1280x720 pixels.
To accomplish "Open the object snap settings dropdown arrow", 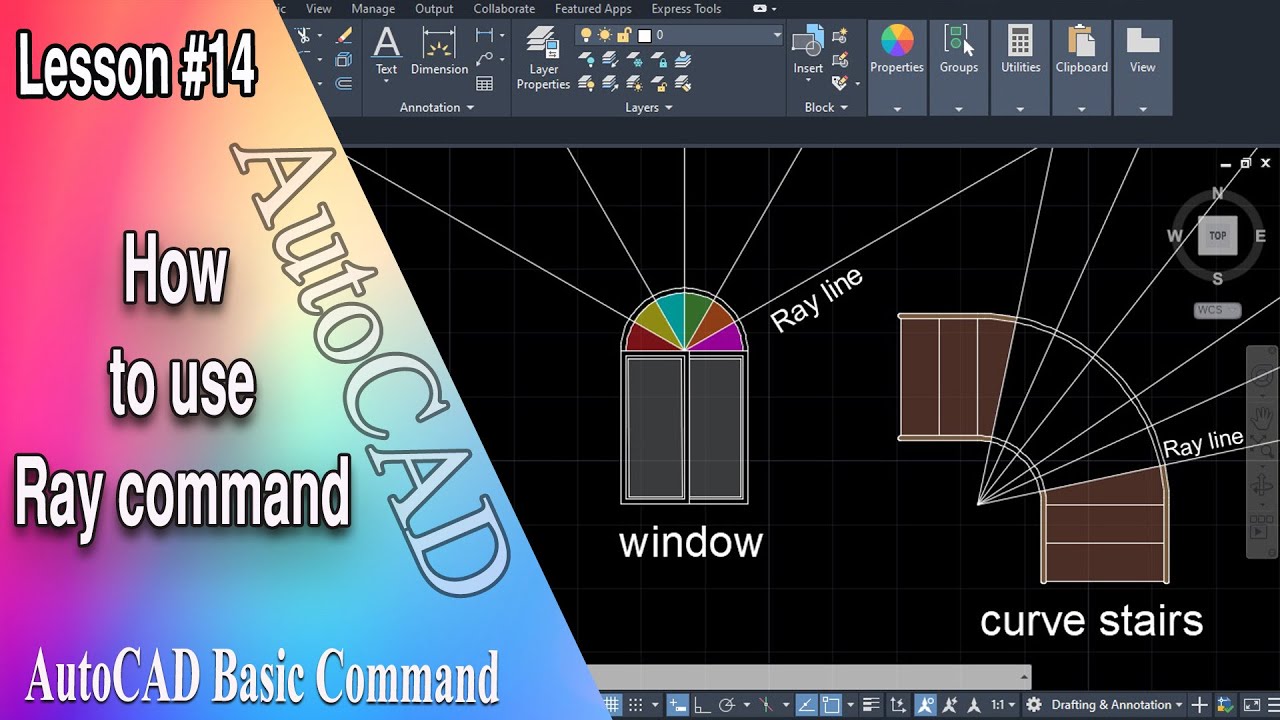I will click(851, 705).
